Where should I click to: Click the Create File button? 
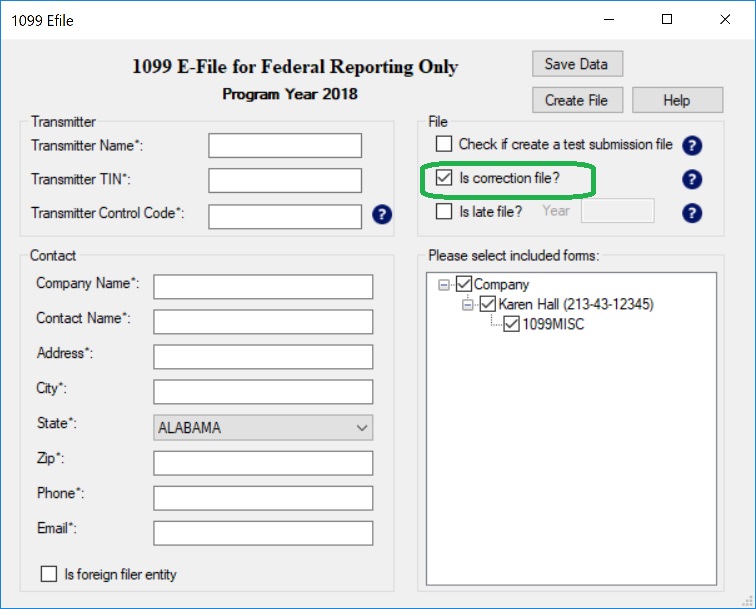576,100
